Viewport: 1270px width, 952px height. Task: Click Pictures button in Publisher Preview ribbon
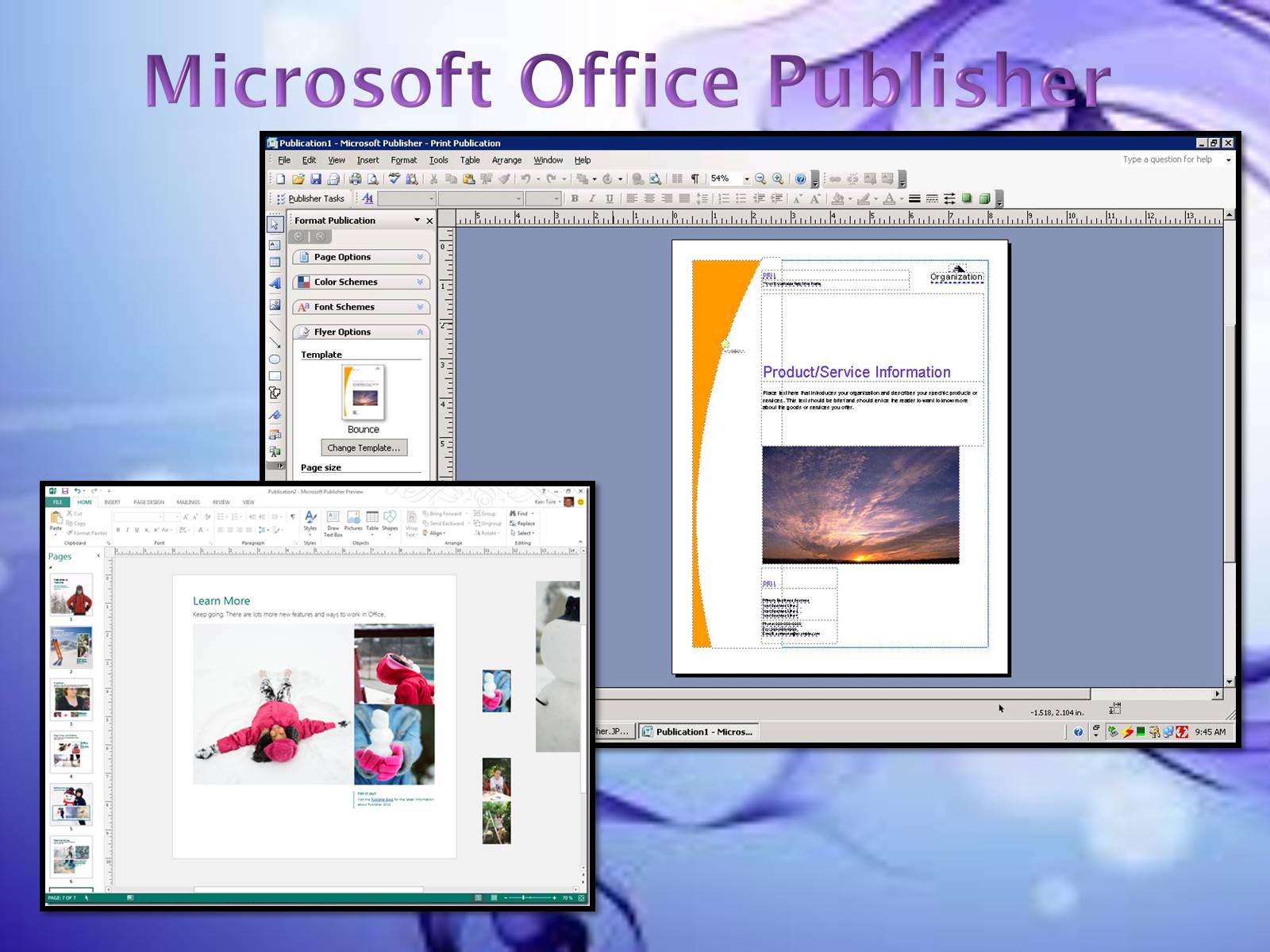click(x=353, y=521)
